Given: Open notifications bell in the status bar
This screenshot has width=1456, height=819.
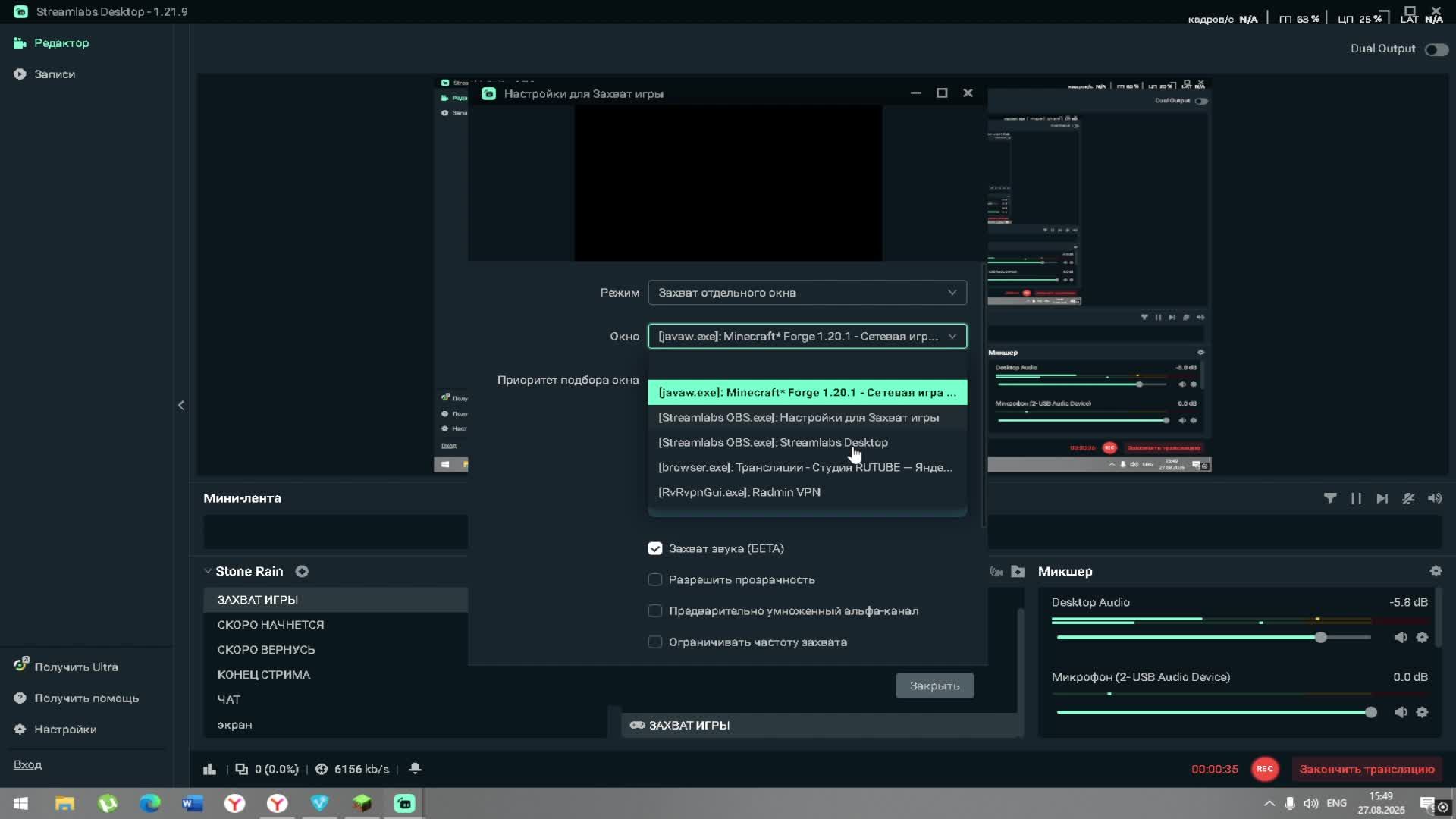Looking at the screenshot, I should (x=415, y=769).
